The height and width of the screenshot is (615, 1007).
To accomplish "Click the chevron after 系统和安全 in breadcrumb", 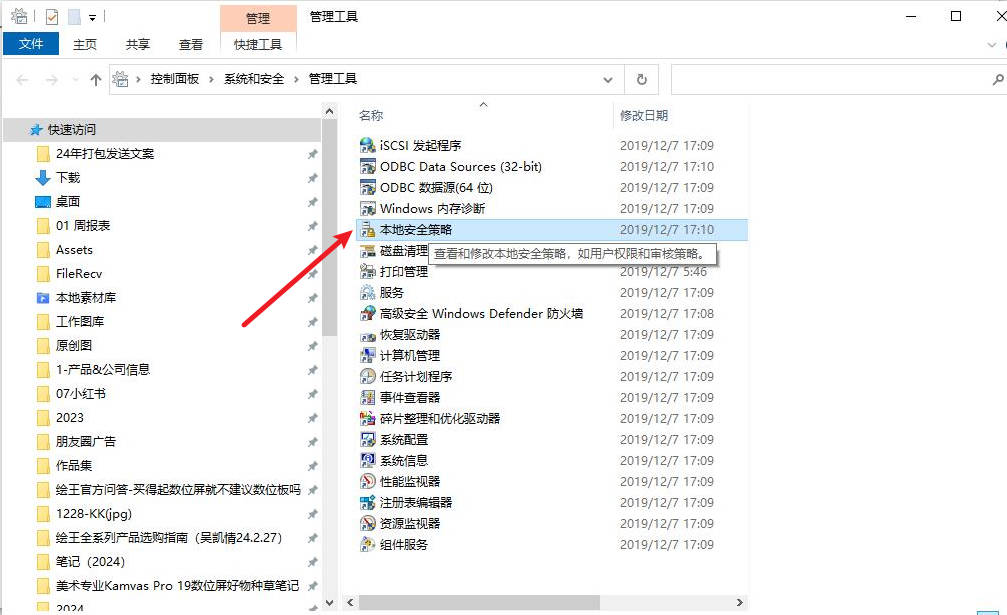I will click(296, 80).
